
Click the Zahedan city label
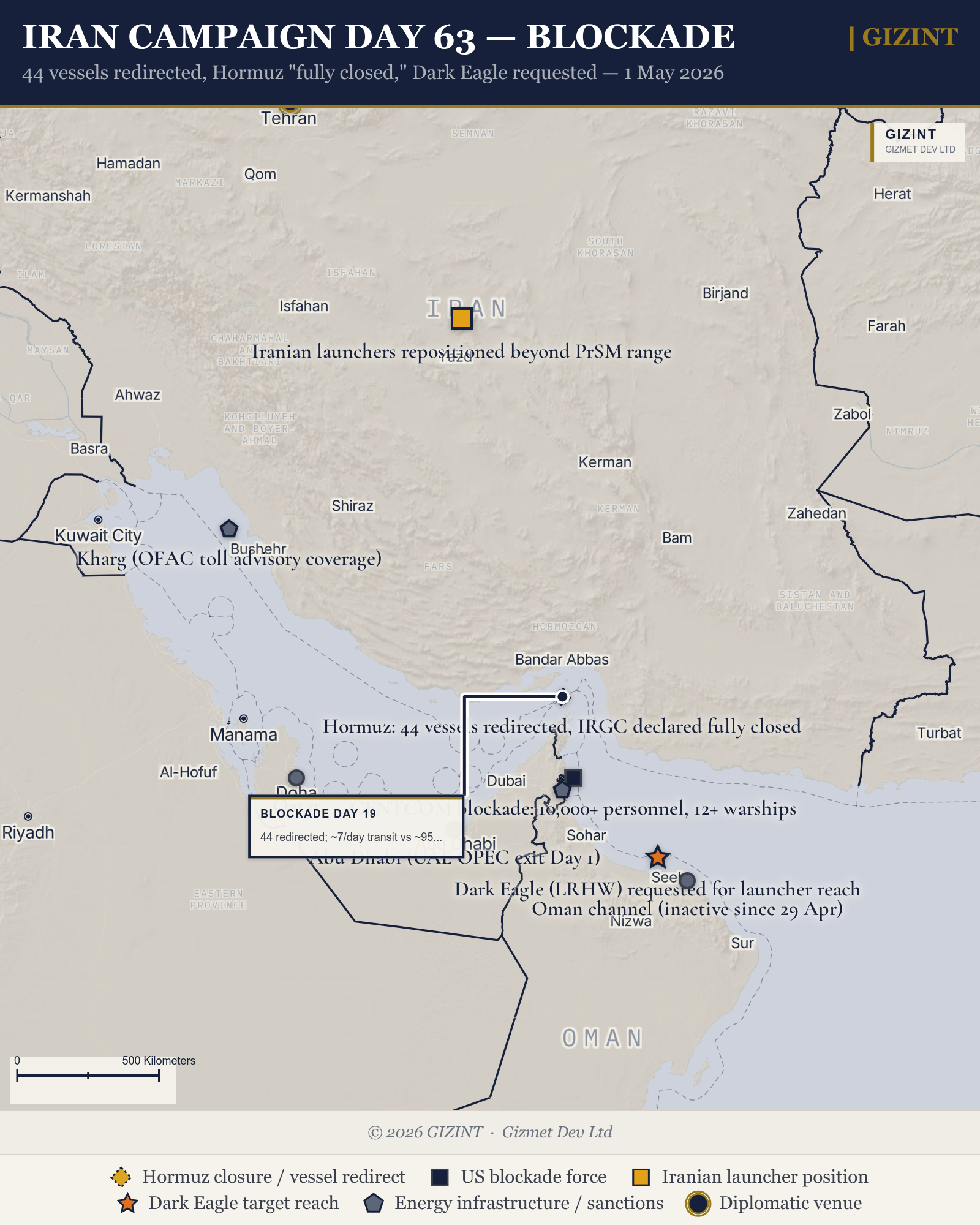coord(816,513)
